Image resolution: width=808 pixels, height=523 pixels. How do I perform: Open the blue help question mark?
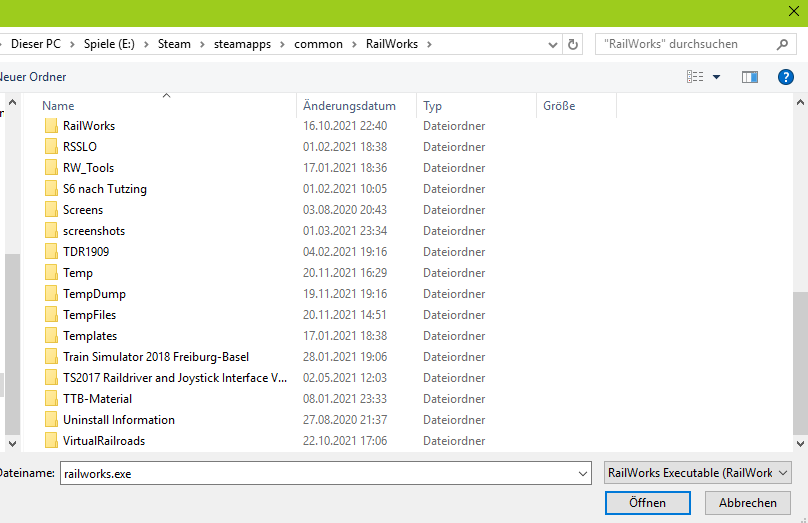(x=785, y=77)
